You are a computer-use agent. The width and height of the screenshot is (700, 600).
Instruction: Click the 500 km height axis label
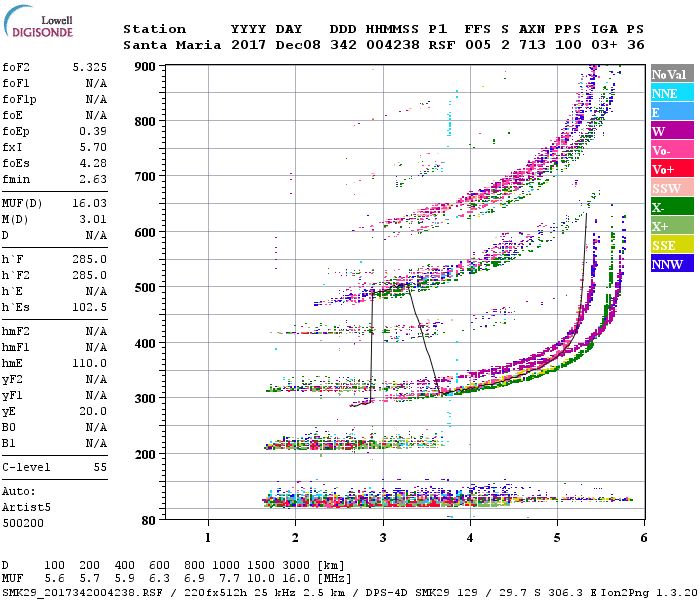tap(145, 288)
